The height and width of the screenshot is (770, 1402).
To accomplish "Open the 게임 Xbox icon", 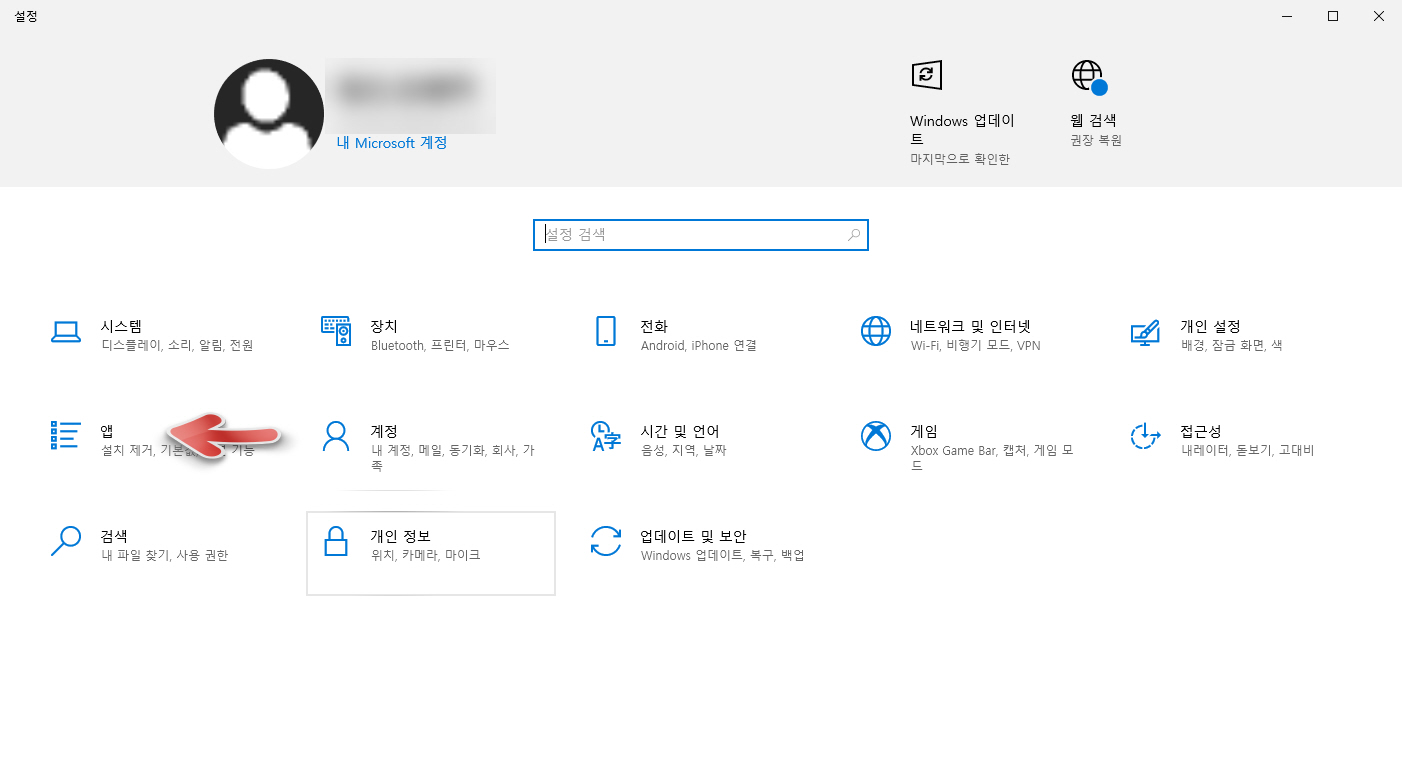I will point(875,436).
